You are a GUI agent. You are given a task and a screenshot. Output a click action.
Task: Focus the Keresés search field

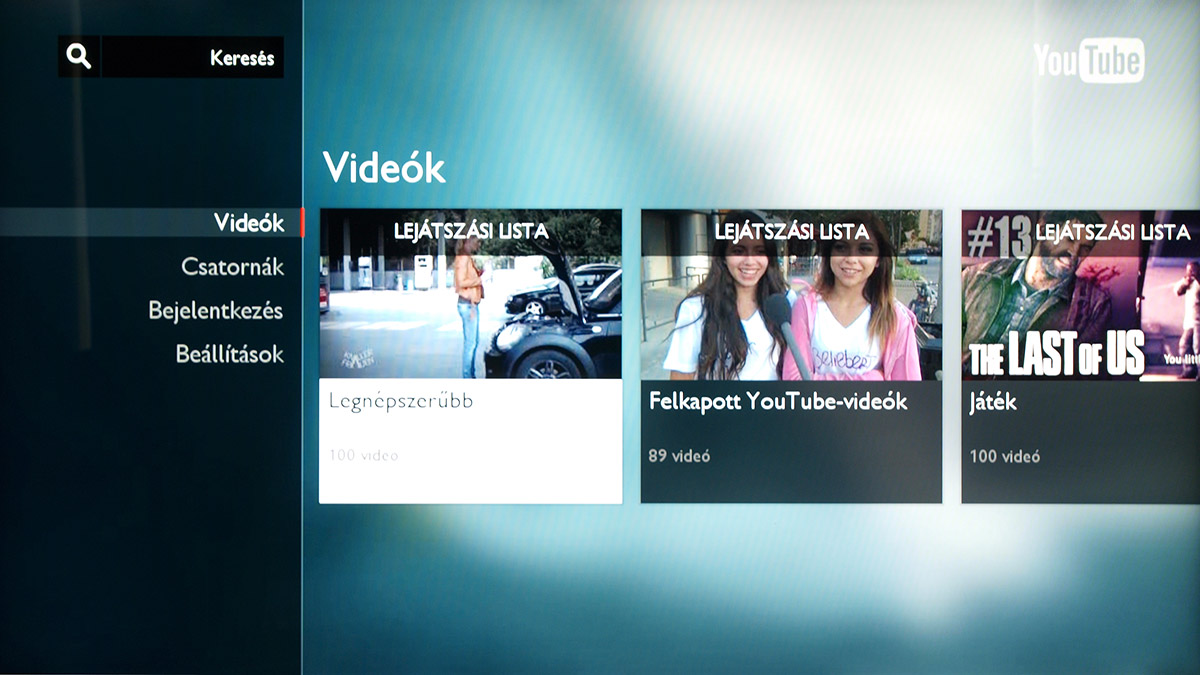click(x=193, y=58)
